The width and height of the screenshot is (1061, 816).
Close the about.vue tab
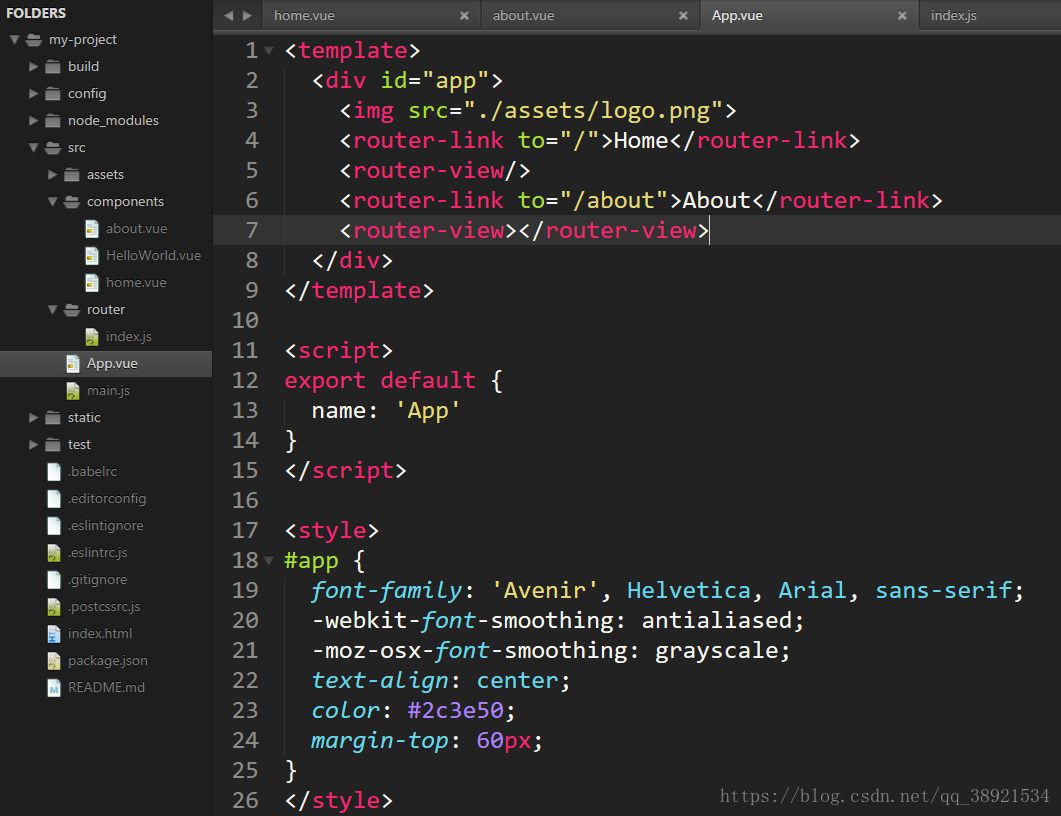(x=683, y=16)
